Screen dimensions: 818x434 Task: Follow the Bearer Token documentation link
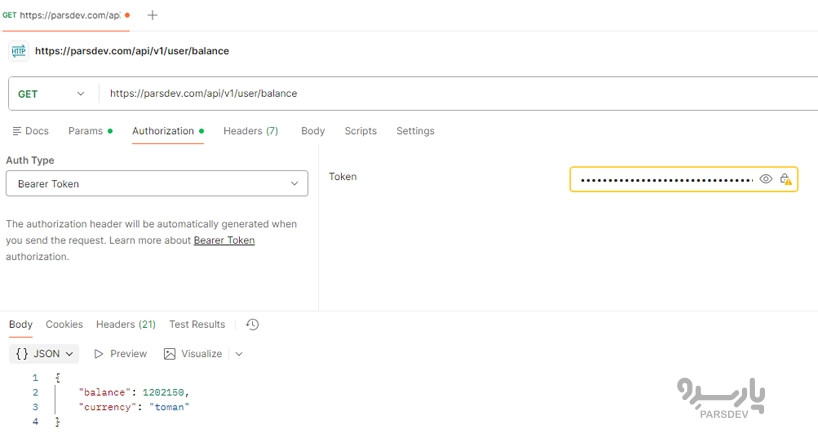click(224, 241)
